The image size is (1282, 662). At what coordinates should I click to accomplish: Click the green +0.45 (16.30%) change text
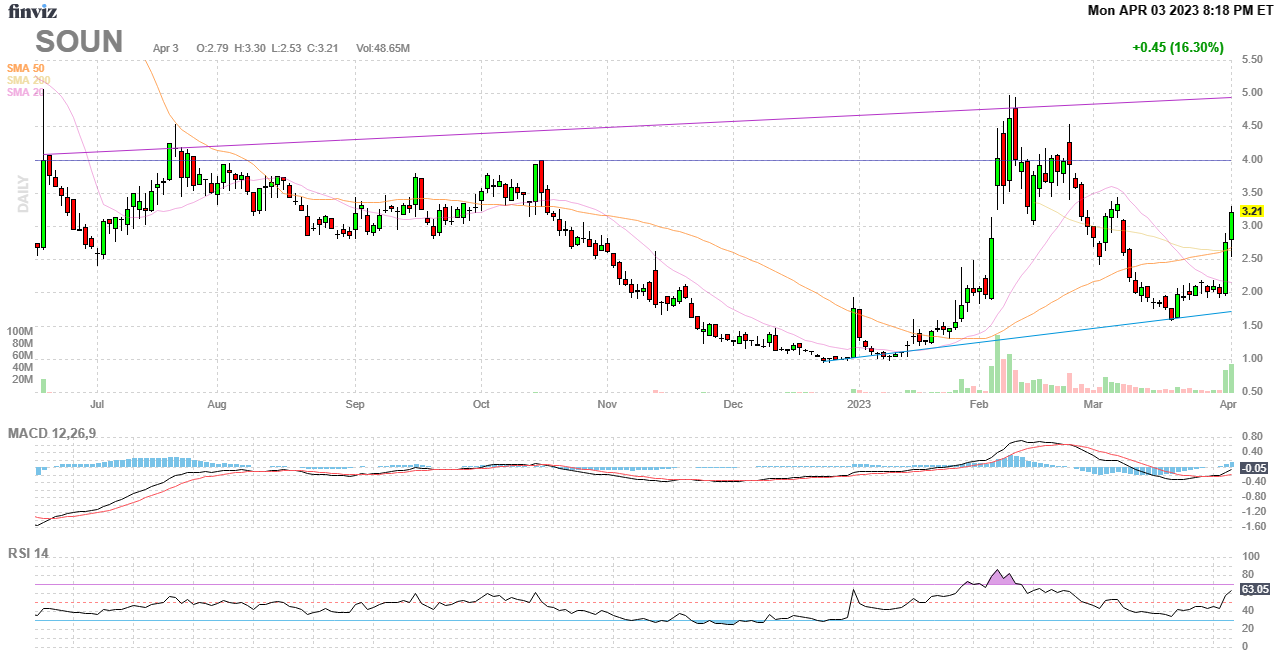coord(1177,47)
